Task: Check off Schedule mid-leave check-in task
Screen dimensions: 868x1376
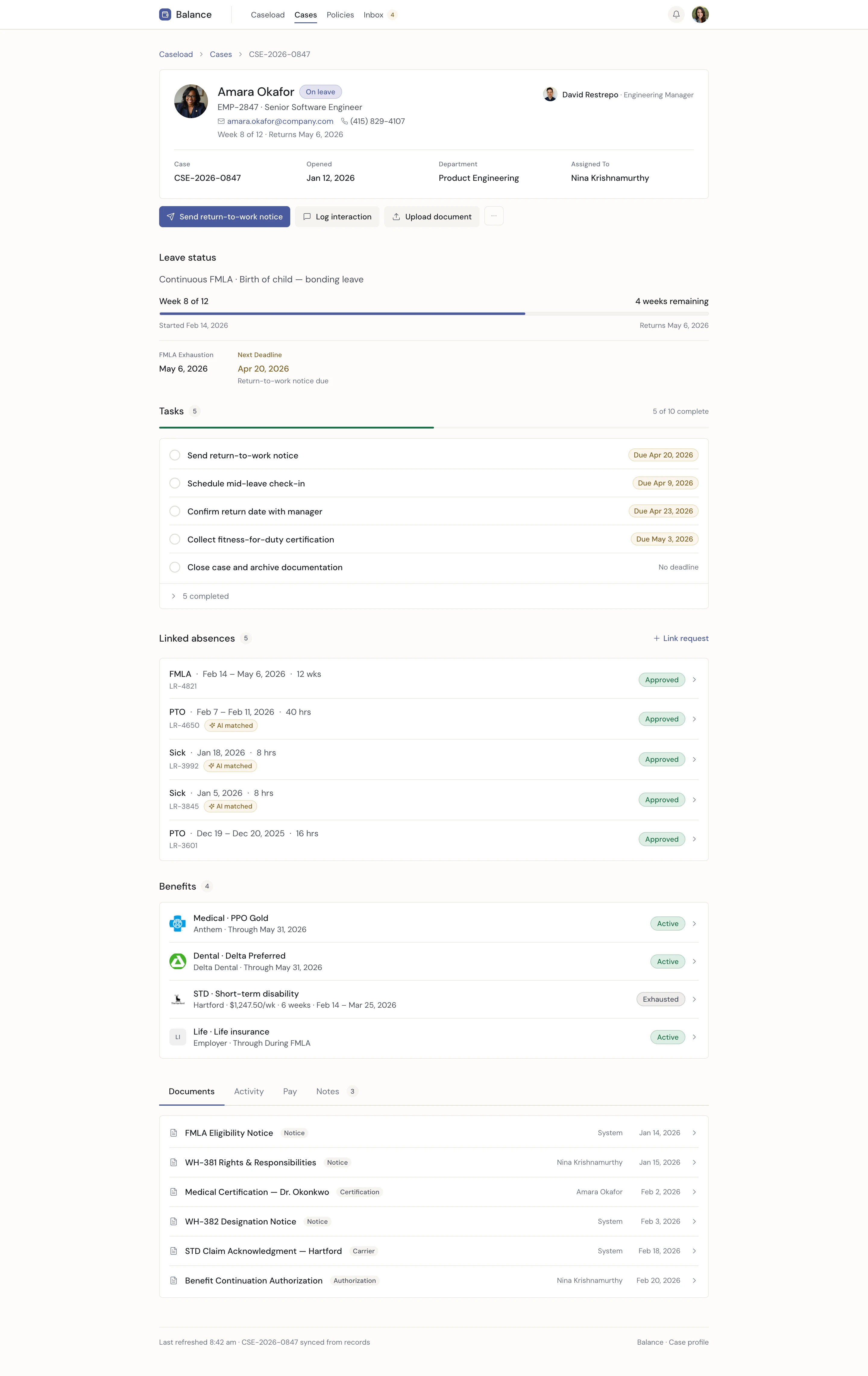Action: [175, 483]
